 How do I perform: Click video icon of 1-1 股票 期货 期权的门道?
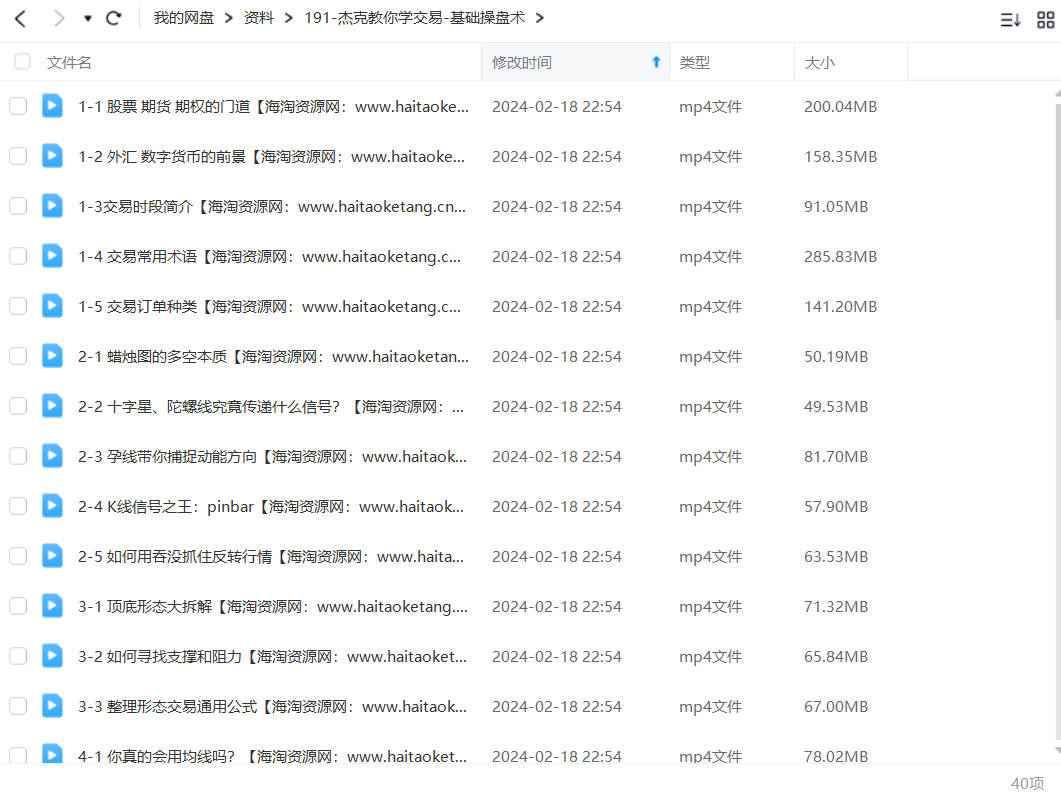point(52,106)
